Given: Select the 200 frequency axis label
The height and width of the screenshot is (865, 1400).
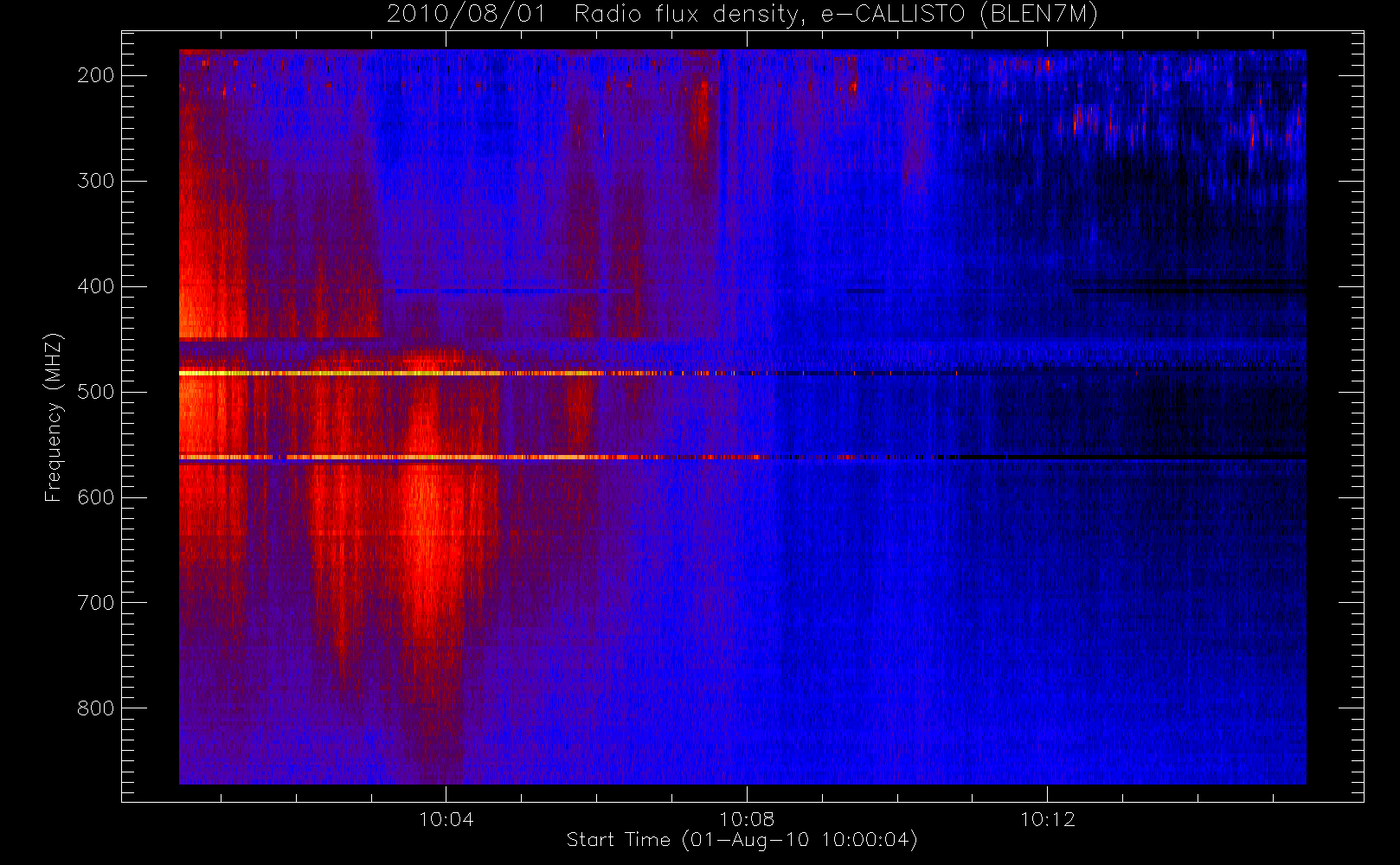Looking at the screenshot, I should point(95,75).
